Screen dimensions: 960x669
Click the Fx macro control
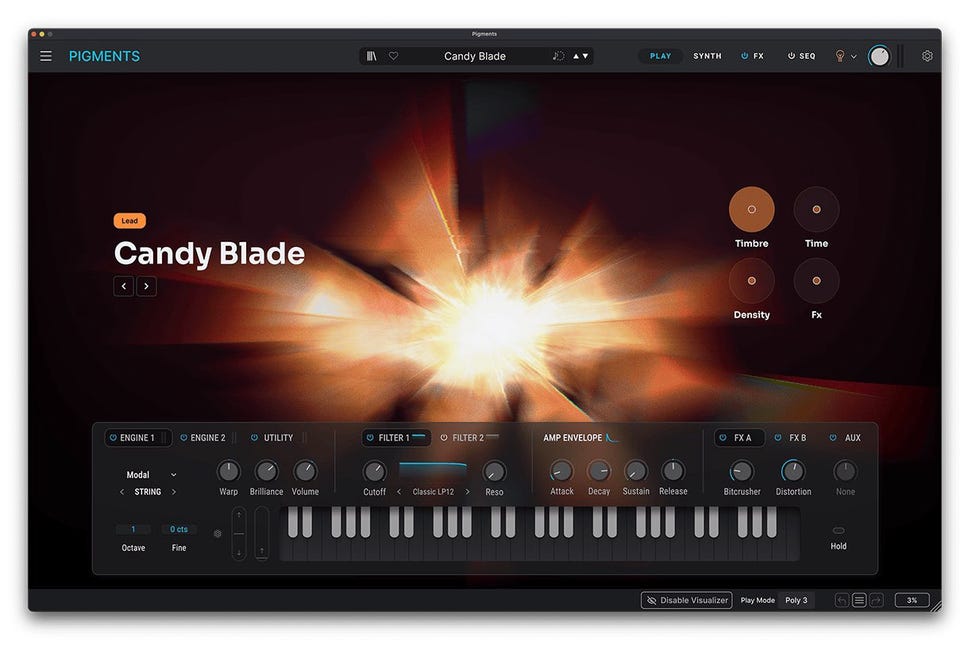pos(816,281)
